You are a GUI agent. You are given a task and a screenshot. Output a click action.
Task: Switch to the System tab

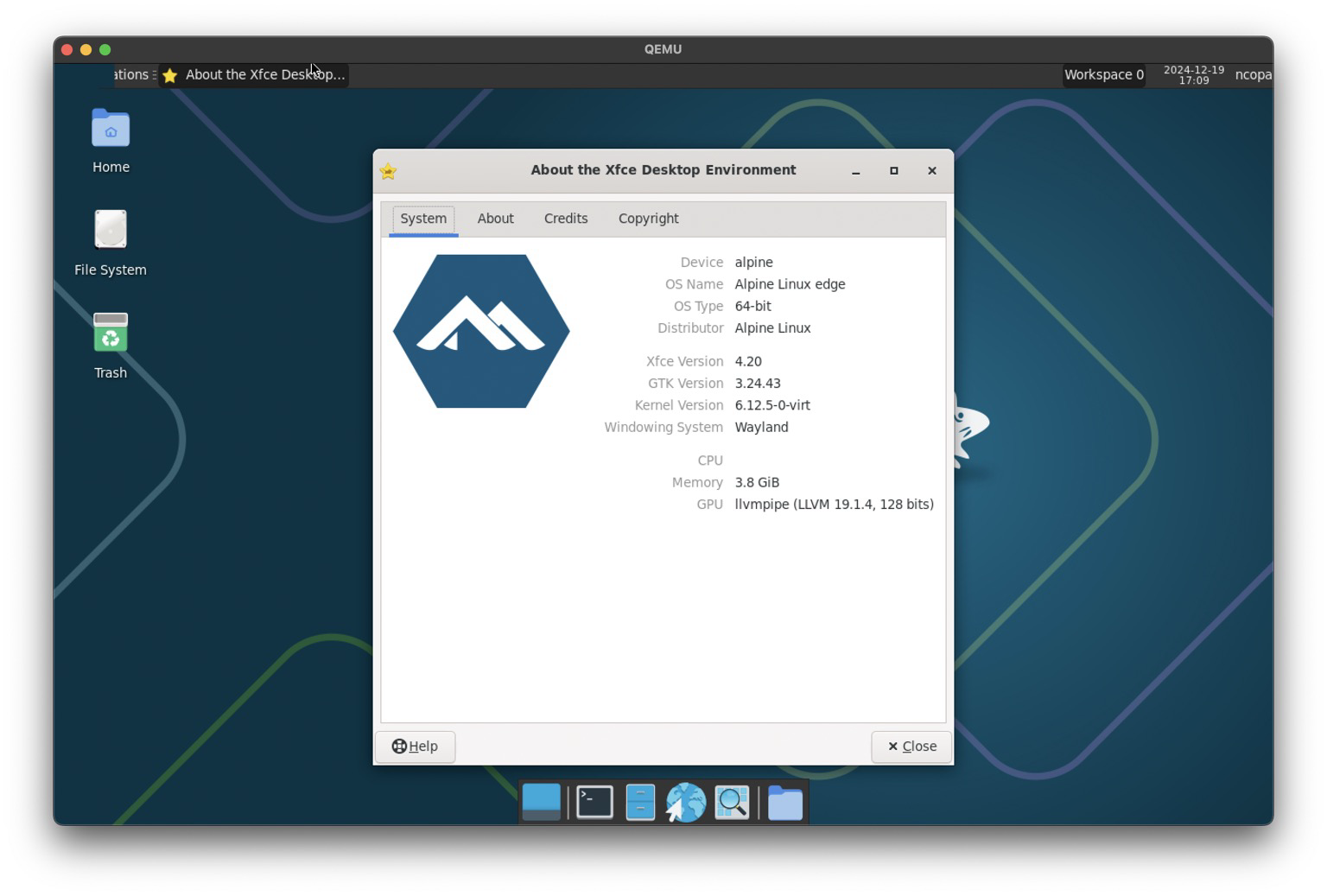click(x=423, y=219)
